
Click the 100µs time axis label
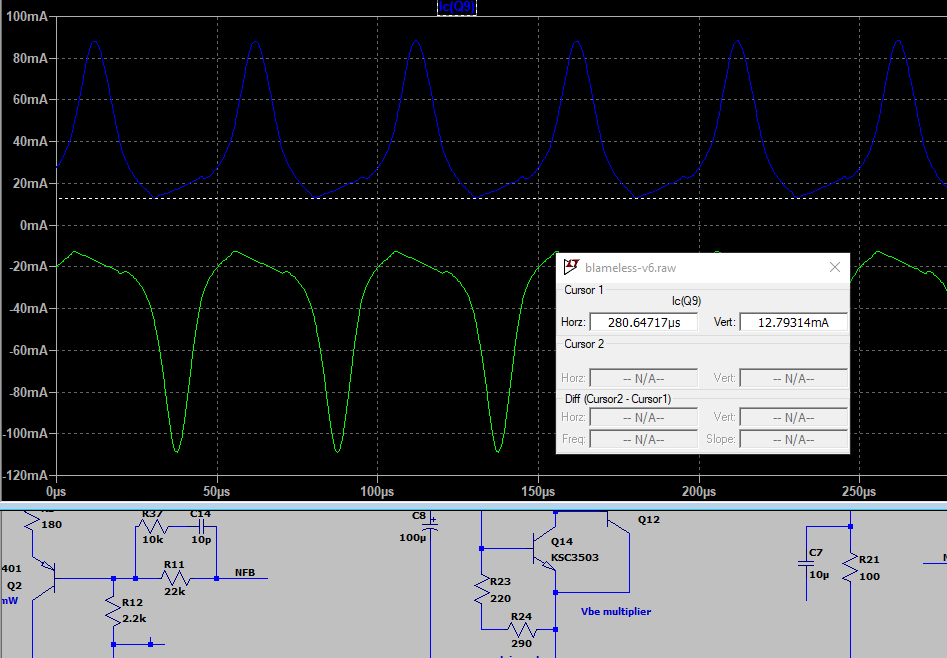pyautogui.click(x=377, y=491)
